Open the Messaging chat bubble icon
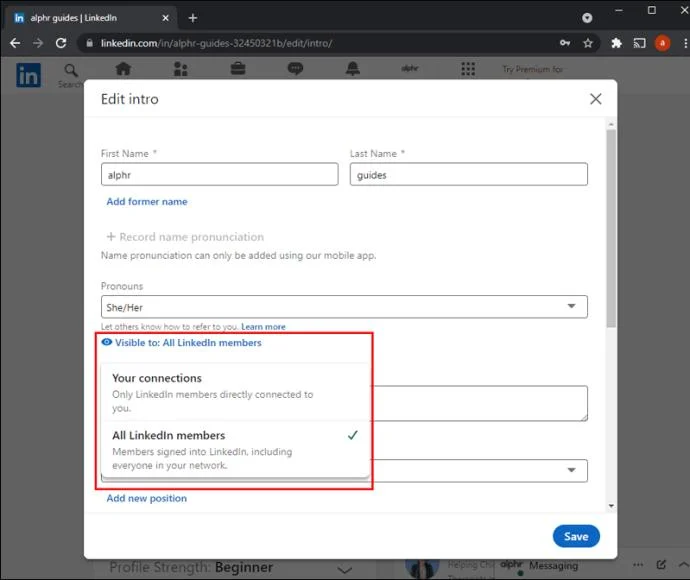Image resolution: width=690 pixels, height=580 pixels. (x=295, y=69)
